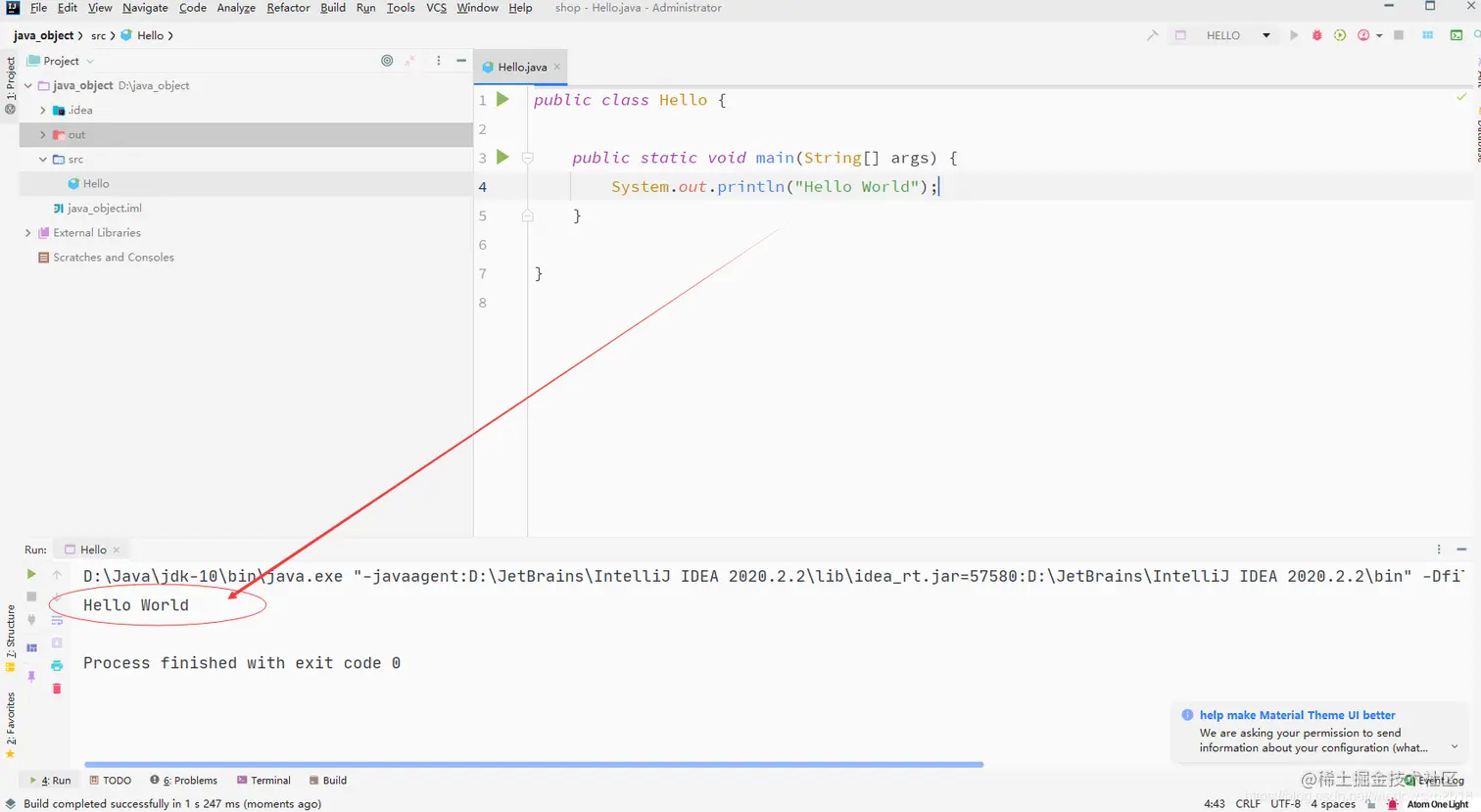Screen dimensions: 1481x812
Task: Click src breadcrumb in navigation bar
Action: pyautogui.click(x=98, y=35)
